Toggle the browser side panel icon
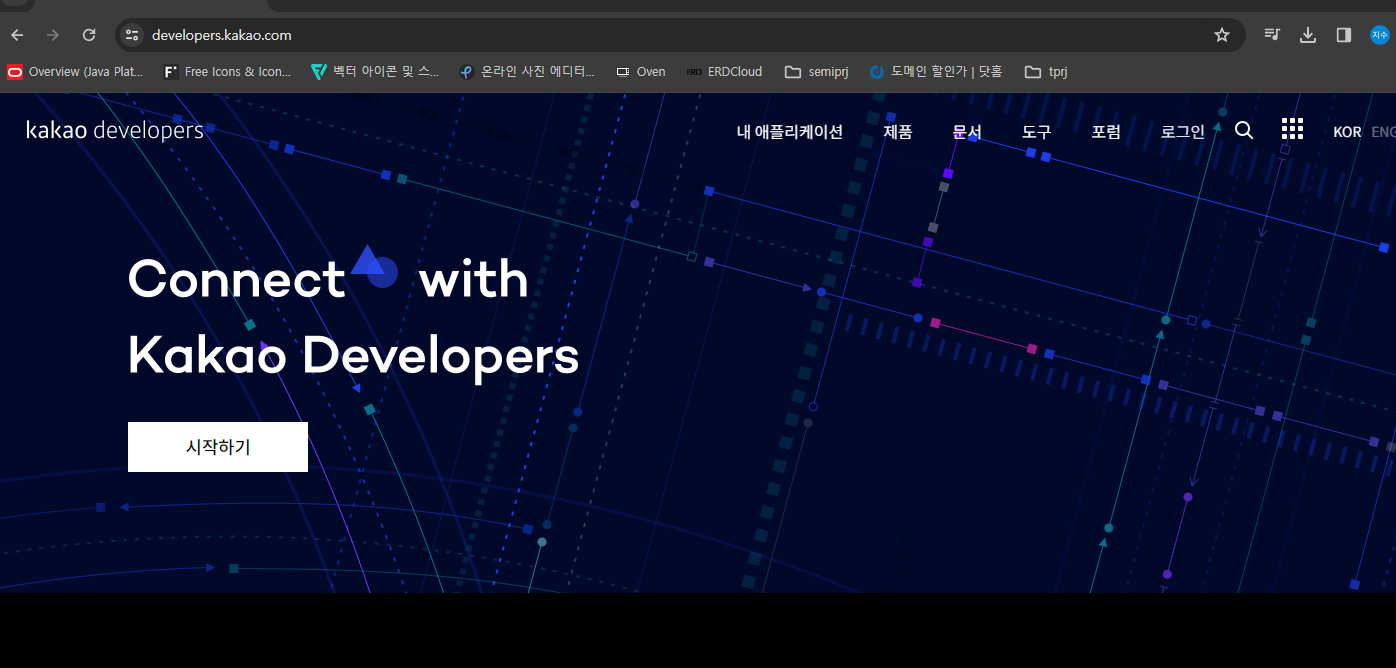This screenshot has width=1396, height=668. (1343, 35)
